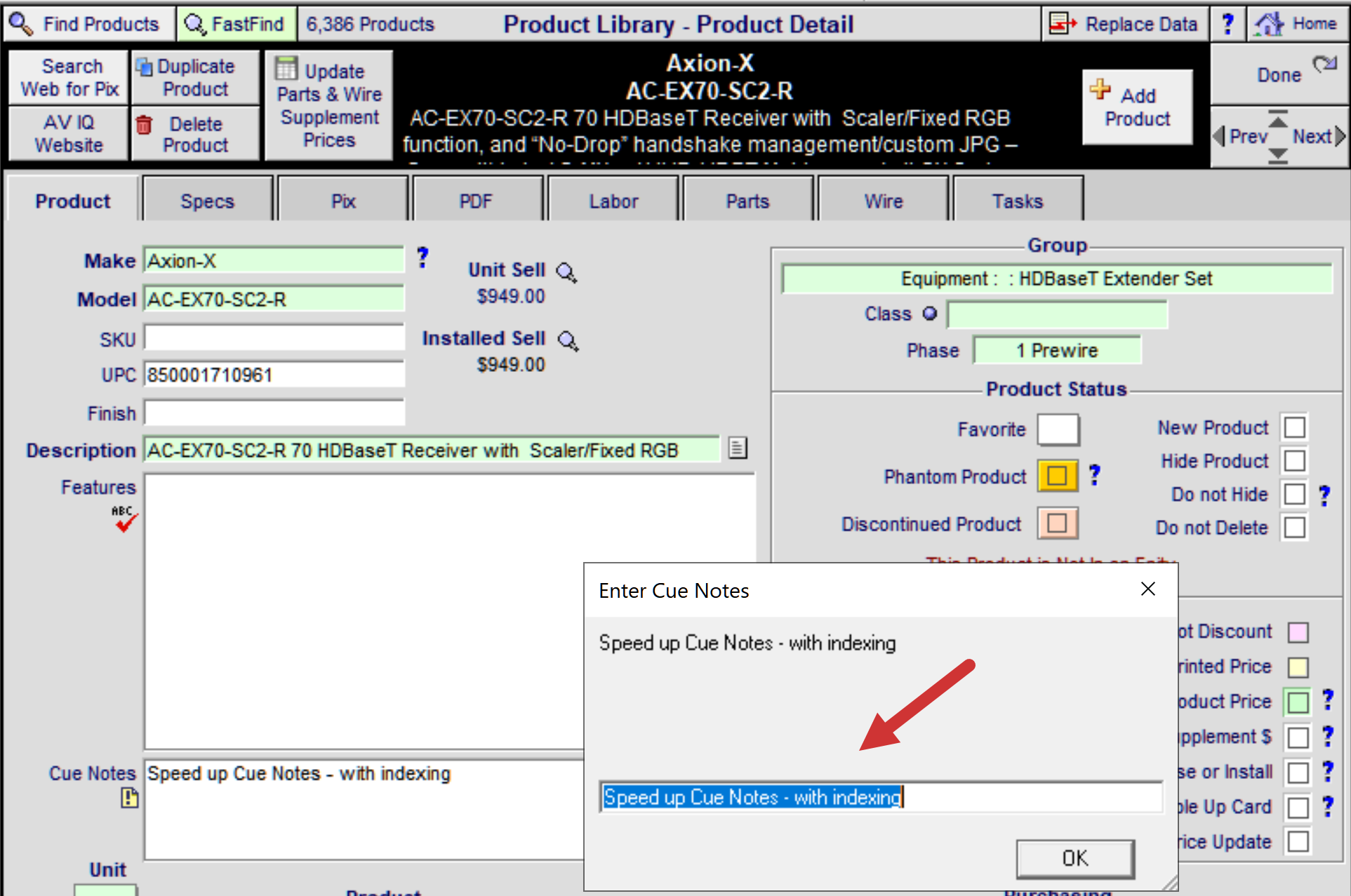1351x896 pixels.
Task: Click the help icon beside Do not Hide
Action: tap(1324, 495)
